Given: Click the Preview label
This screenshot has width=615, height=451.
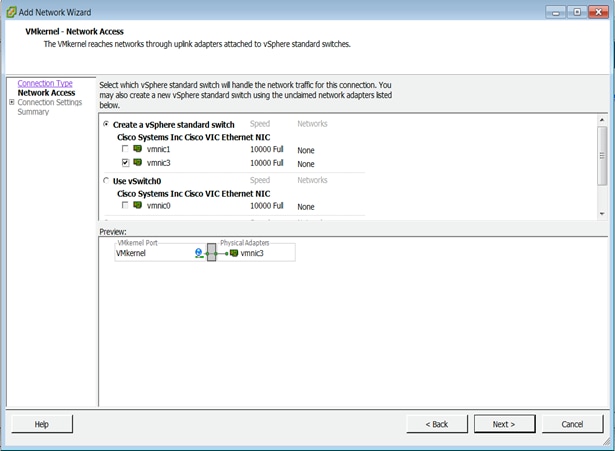Looking at the screenshot, I should (x=113, y=232).
